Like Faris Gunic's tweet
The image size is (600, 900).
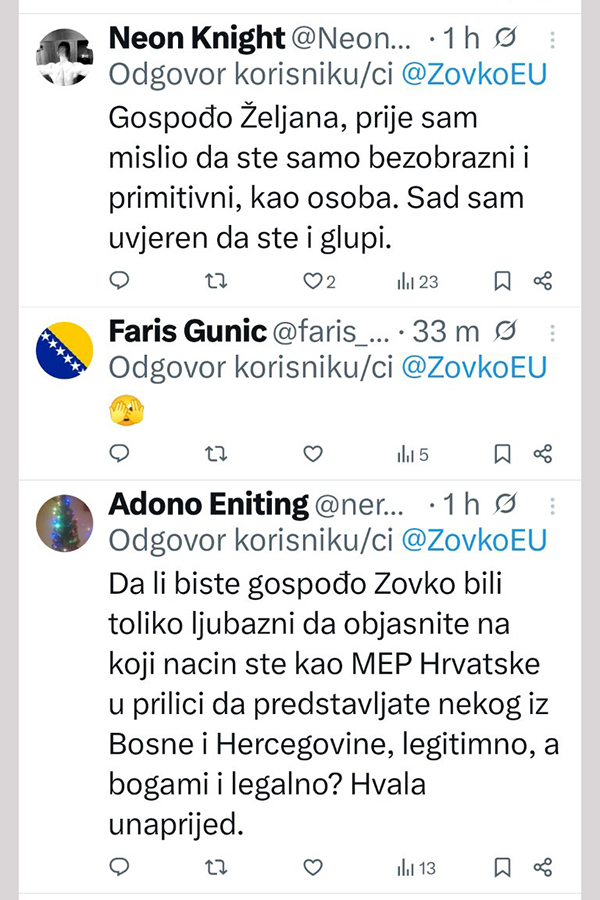click(312, 454)
